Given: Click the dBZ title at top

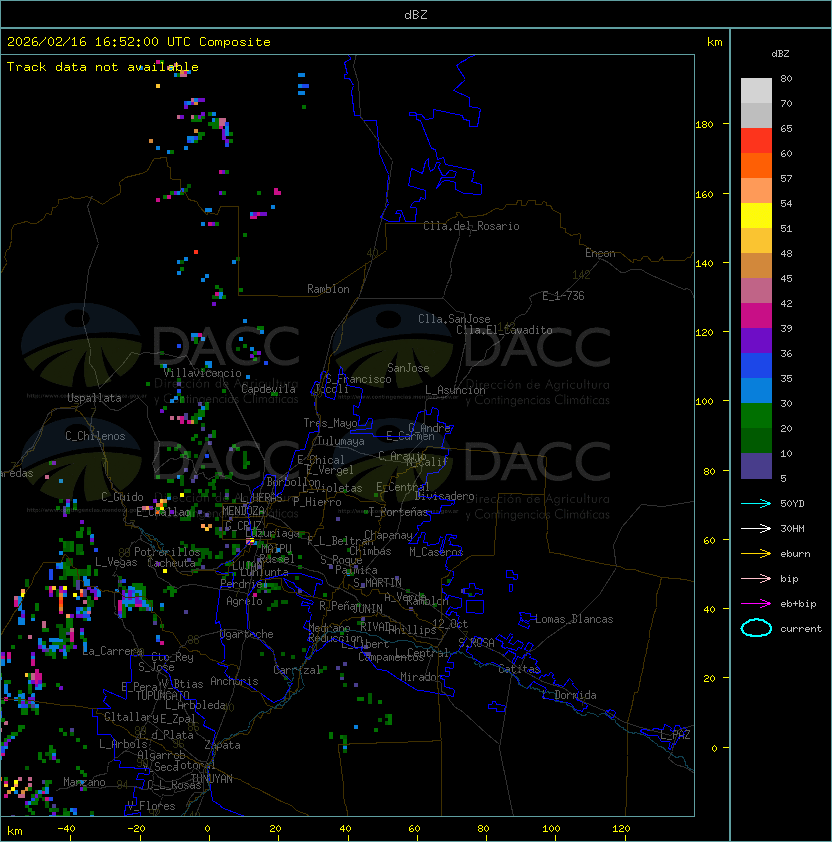Looking at the screenshot, I should (x=415, y=14).
